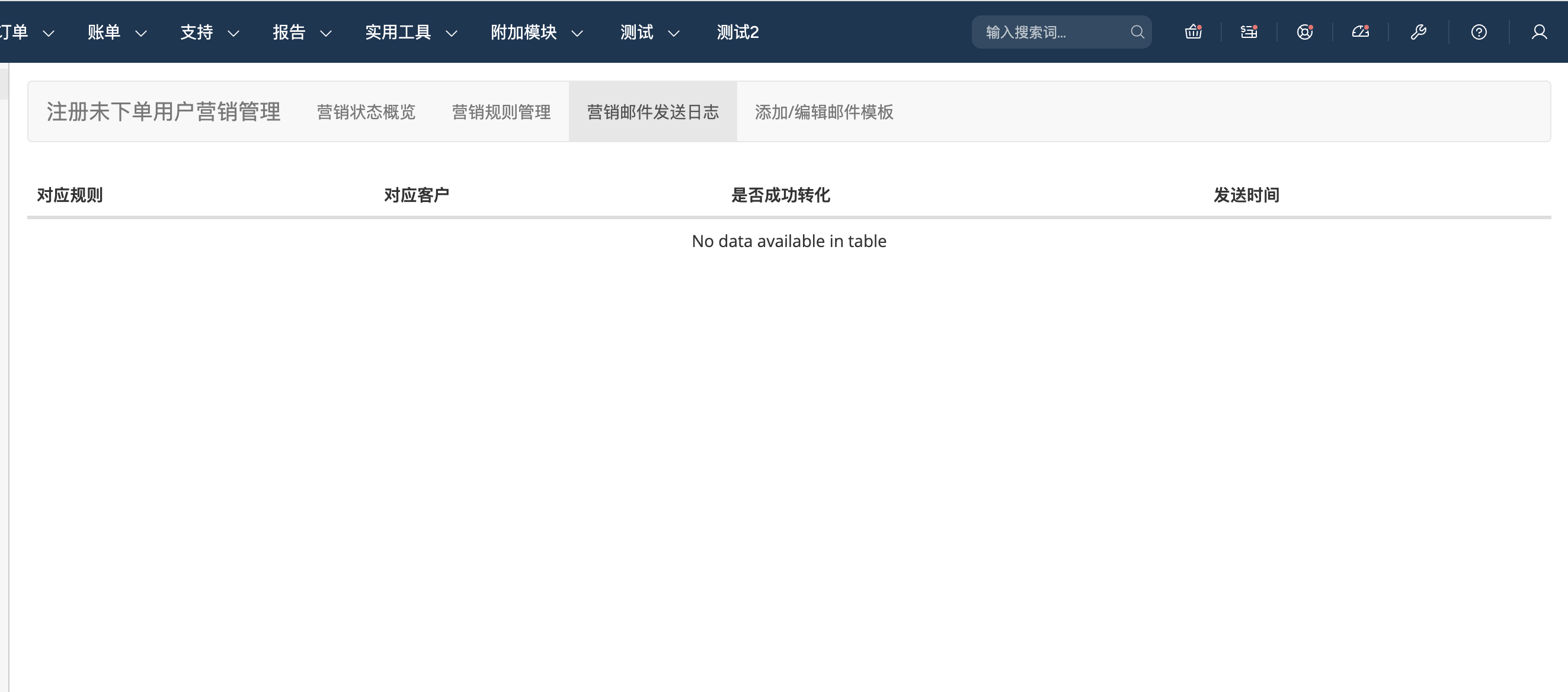Open the 添加/编辑邮件模板 tab
The image size is (1568, 692).
824,112
